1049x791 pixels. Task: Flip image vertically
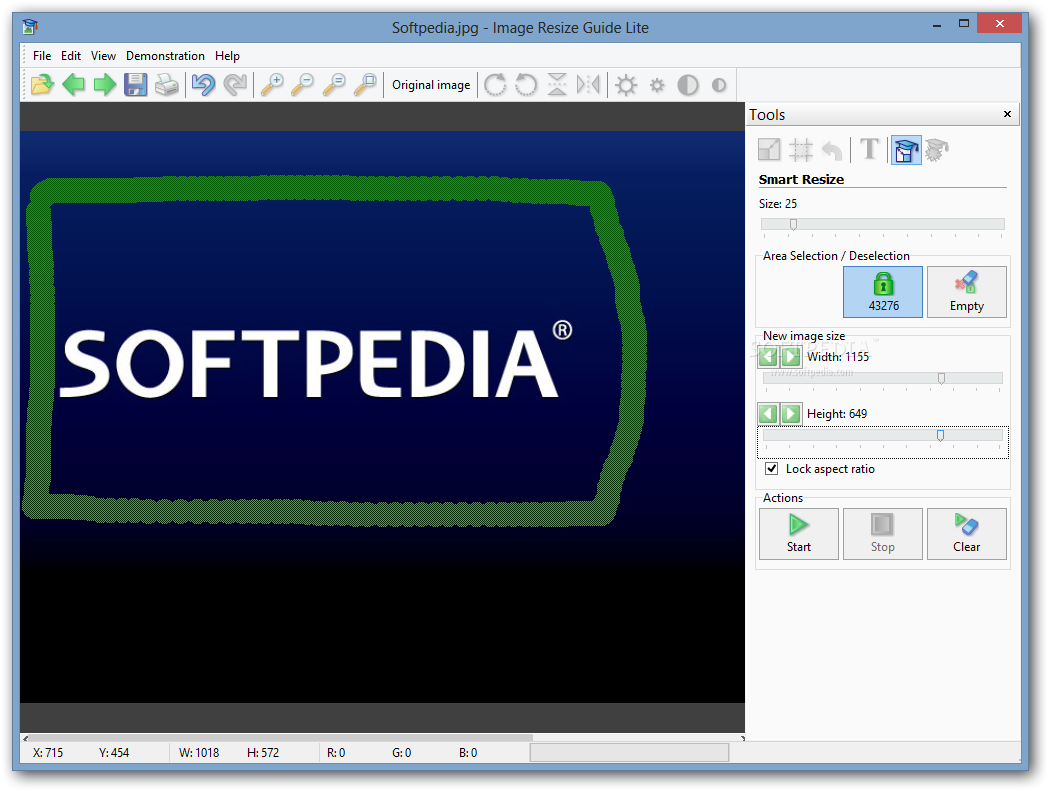pos(557,85)
